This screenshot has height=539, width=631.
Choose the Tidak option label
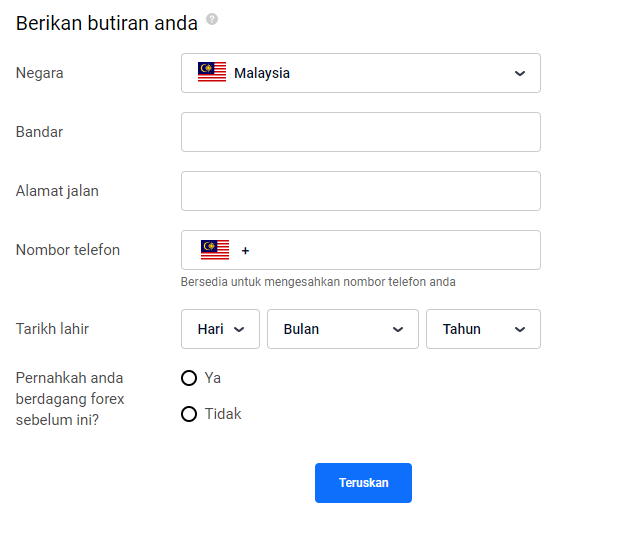(223, 414)
